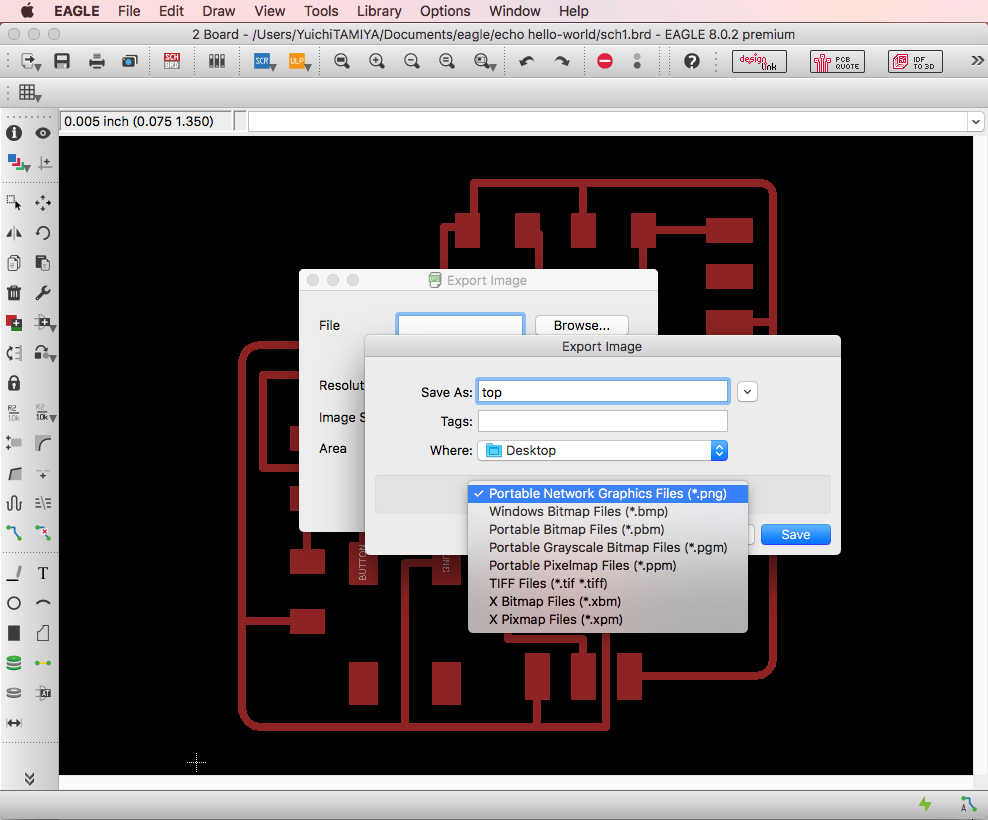Click the Browse... button
Screen dimensions: 988x820
click(582, 325)
